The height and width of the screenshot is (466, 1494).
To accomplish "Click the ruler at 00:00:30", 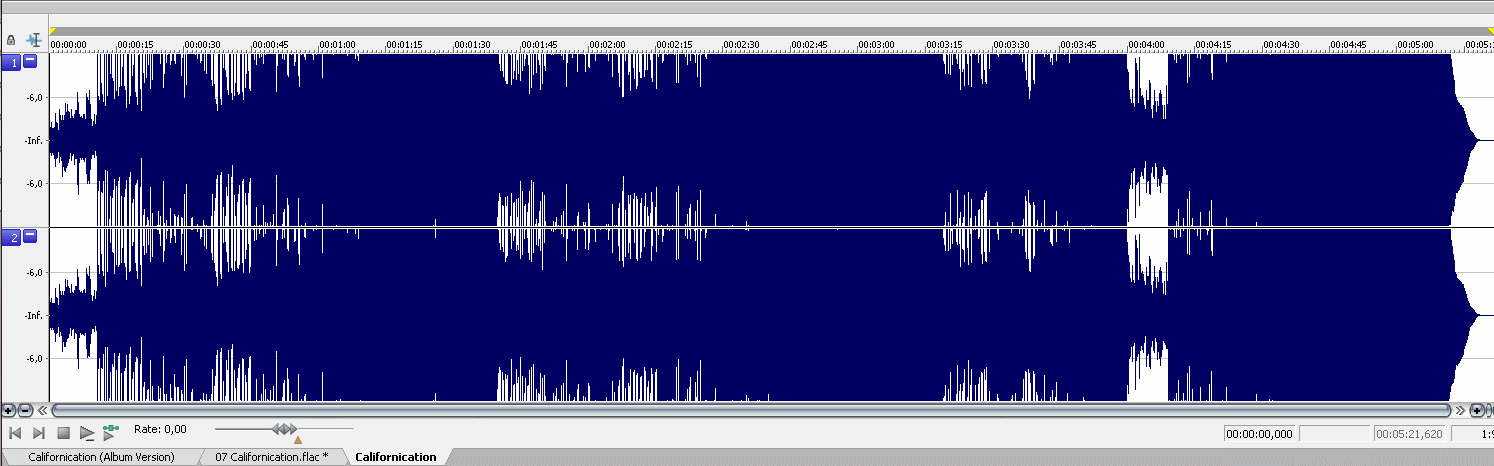I will pos(203,45).
